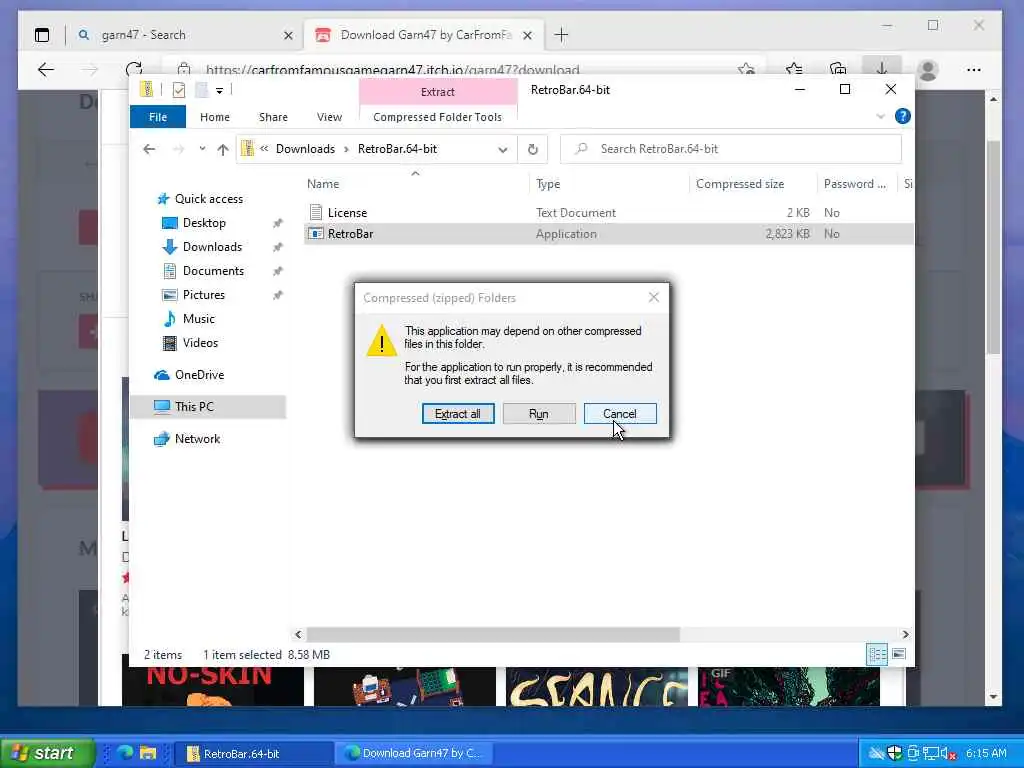Open Pictures in the navigation pane
1024x768 pixels.
204,295
